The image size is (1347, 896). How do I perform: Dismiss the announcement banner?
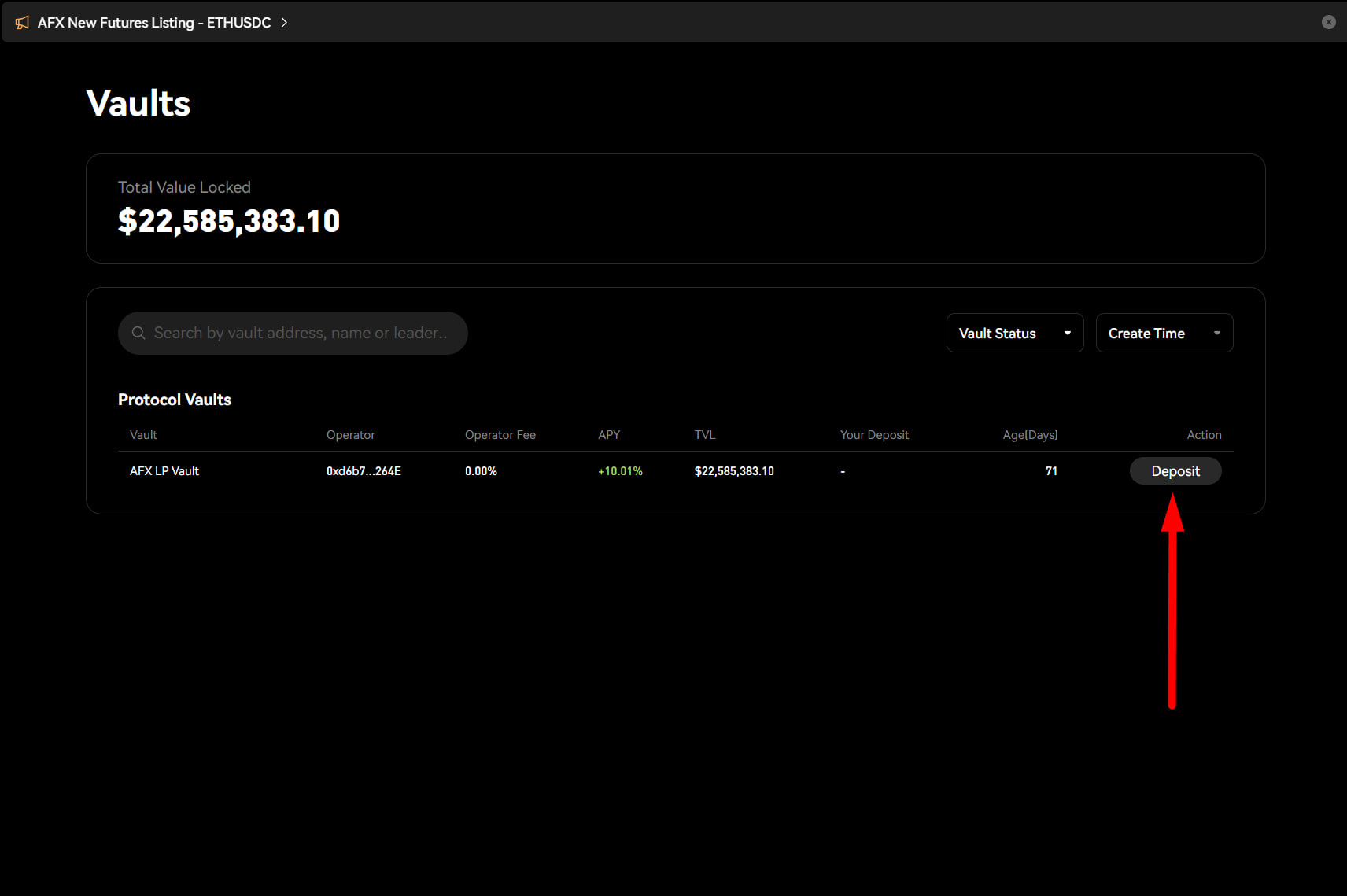click(1328, 22)
